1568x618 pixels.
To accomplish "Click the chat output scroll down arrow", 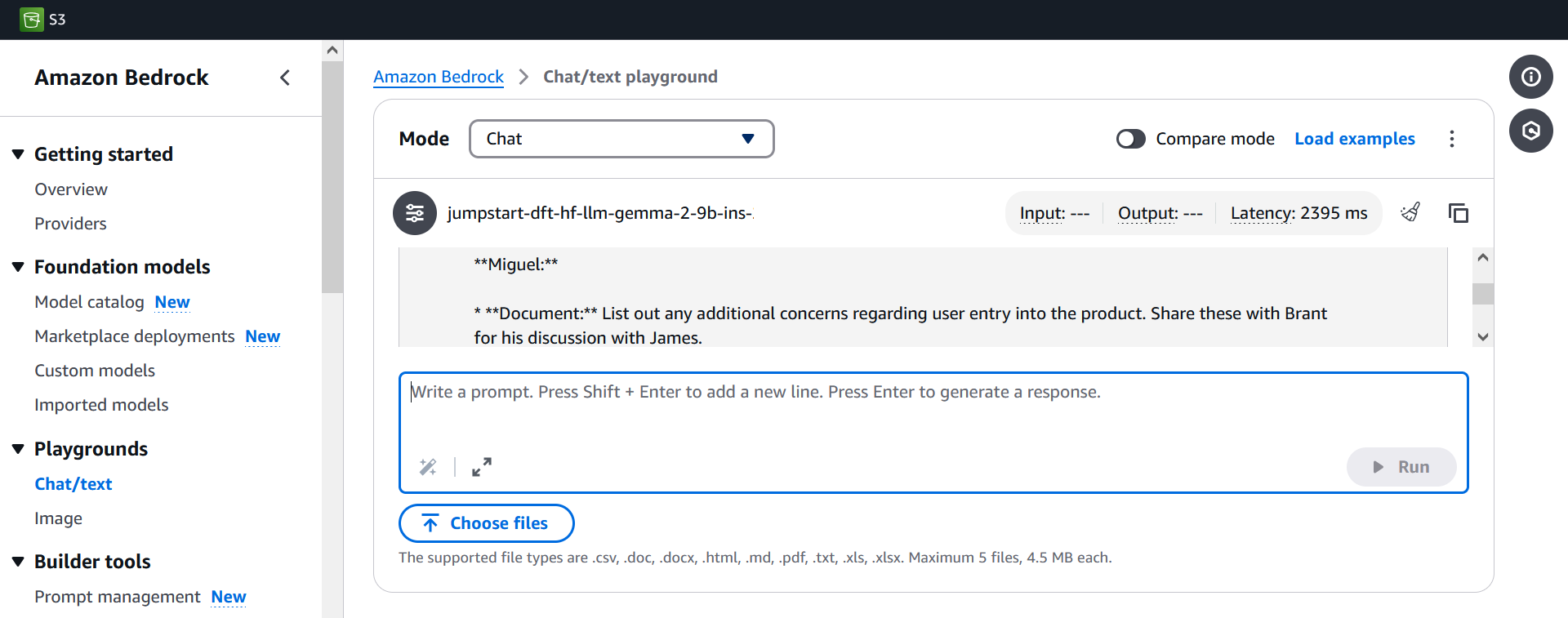I will click(1483, 336).
